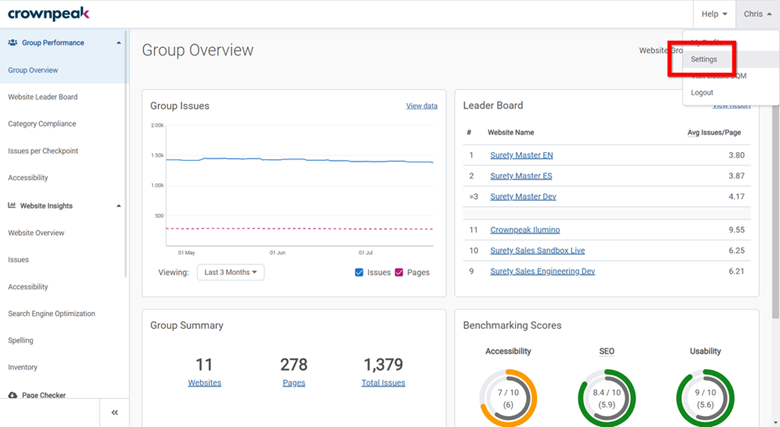This screenshot has height=427, width=780.
Task: Click the Website Name column header
Action: [510, 132]
